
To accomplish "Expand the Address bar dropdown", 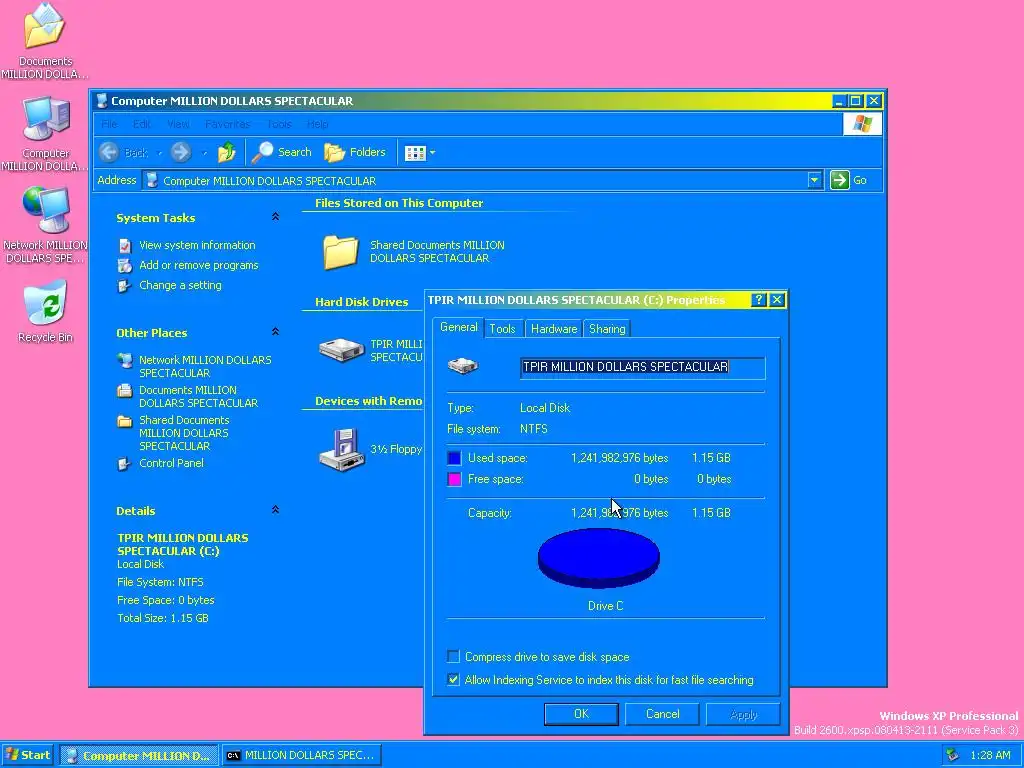I will pyautogui.click(x=814, y=180).
